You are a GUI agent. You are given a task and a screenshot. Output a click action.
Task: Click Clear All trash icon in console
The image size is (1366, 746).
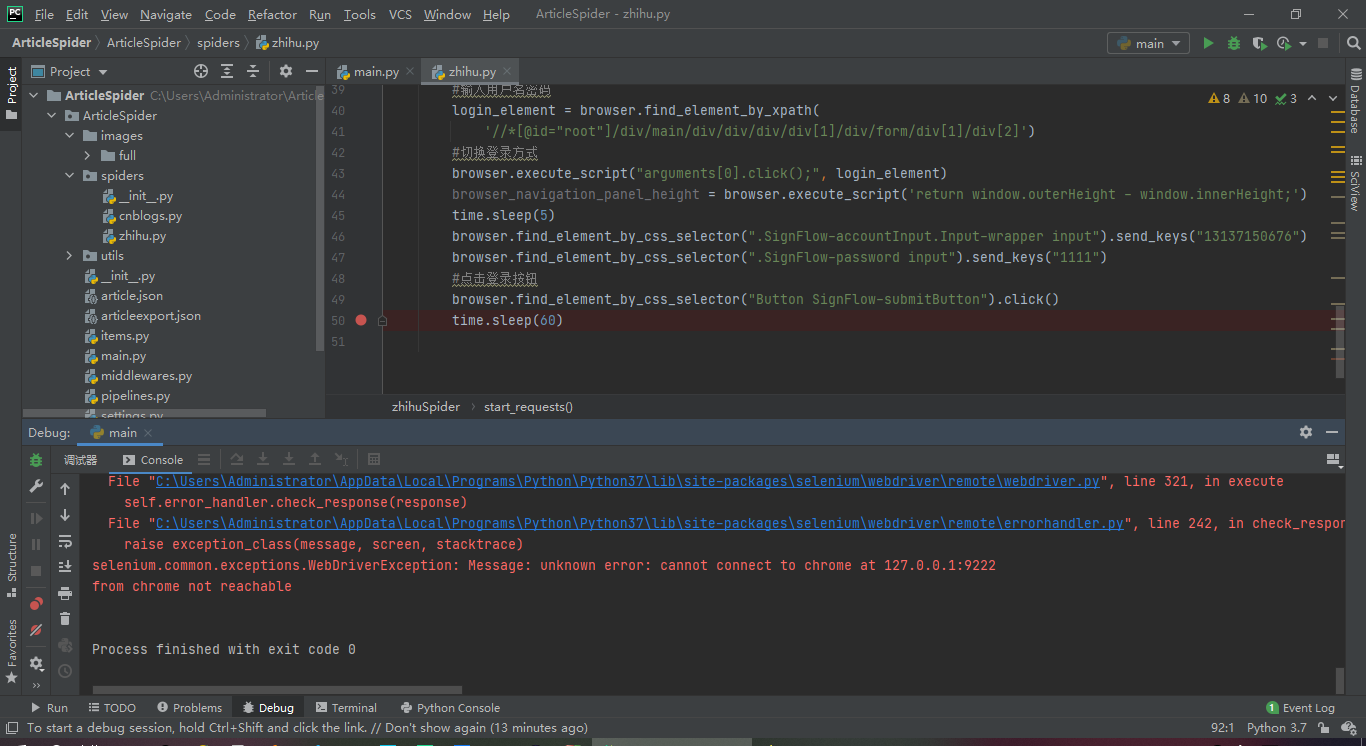(x=65, y=619)
